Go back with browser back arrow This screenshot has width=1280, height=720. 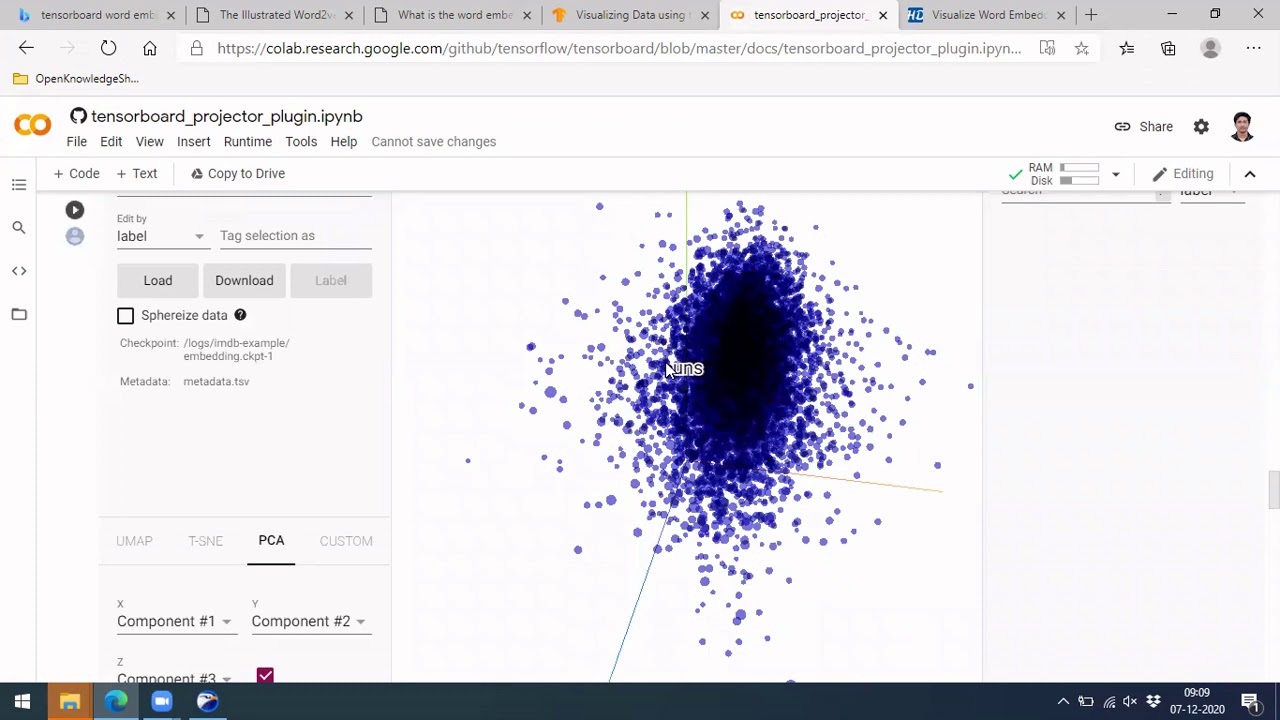click(26, 48)
